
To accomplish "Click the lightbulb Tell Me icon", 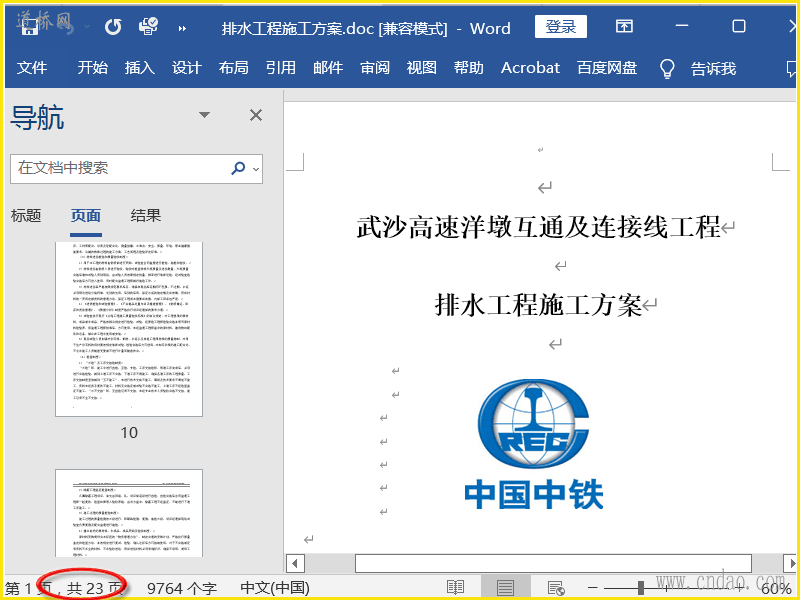I will 667,68.
